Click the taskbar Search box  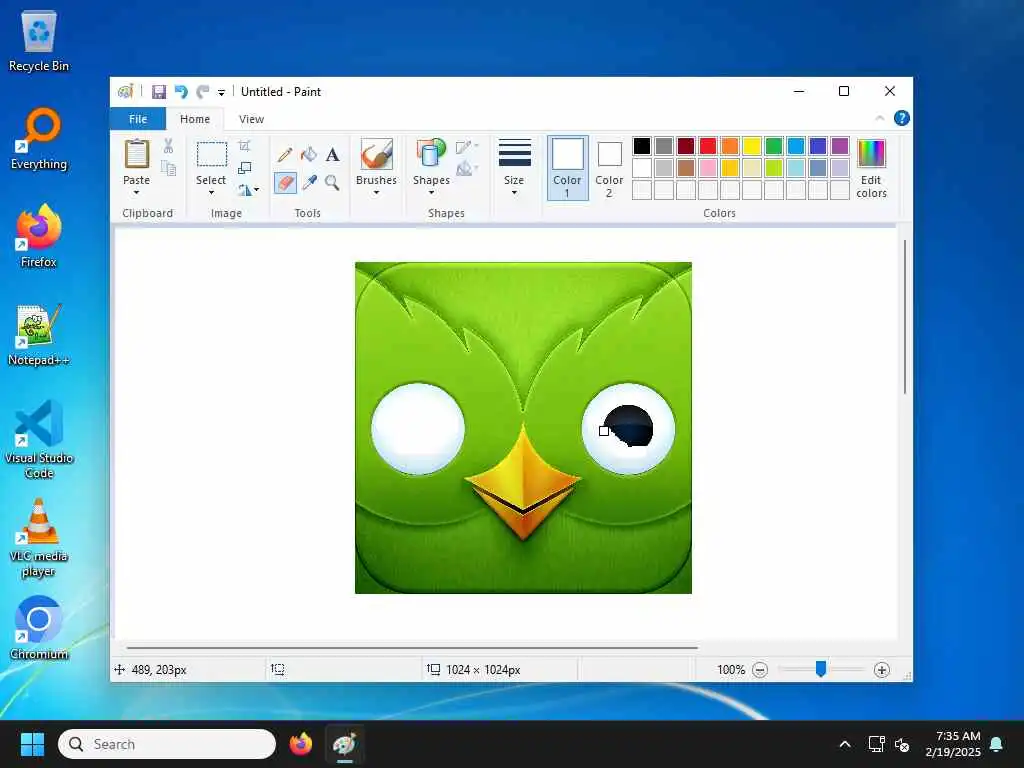pos(167,744)
